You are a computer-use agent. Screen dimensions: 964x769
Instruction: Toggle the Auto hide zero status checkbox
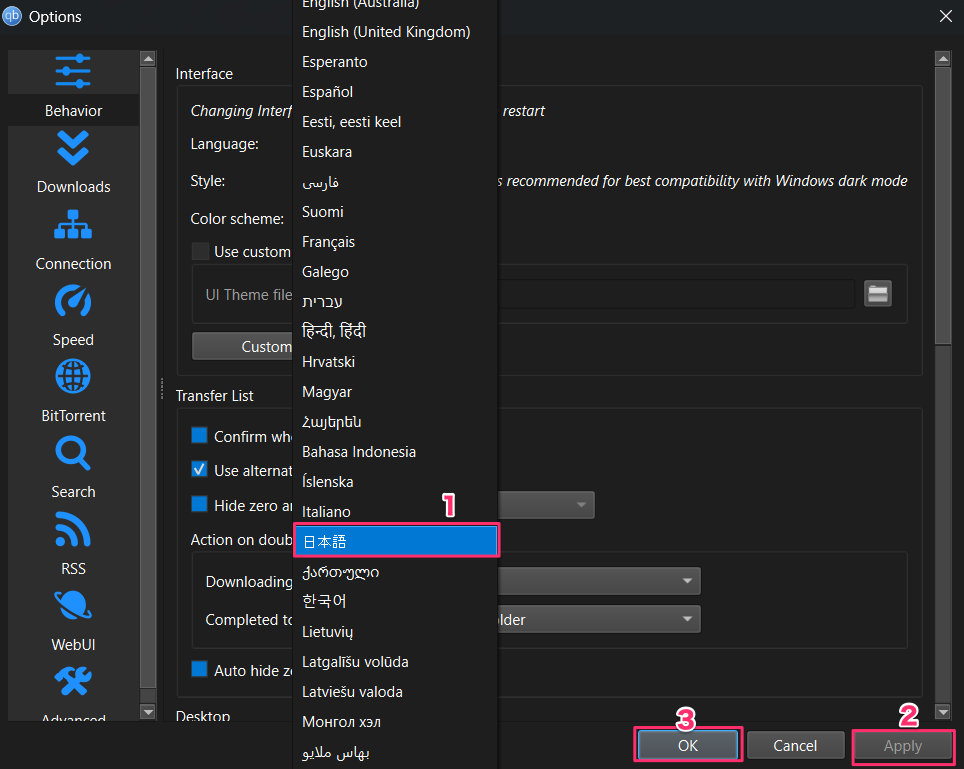pyautogui.click(x=199, y=669)
